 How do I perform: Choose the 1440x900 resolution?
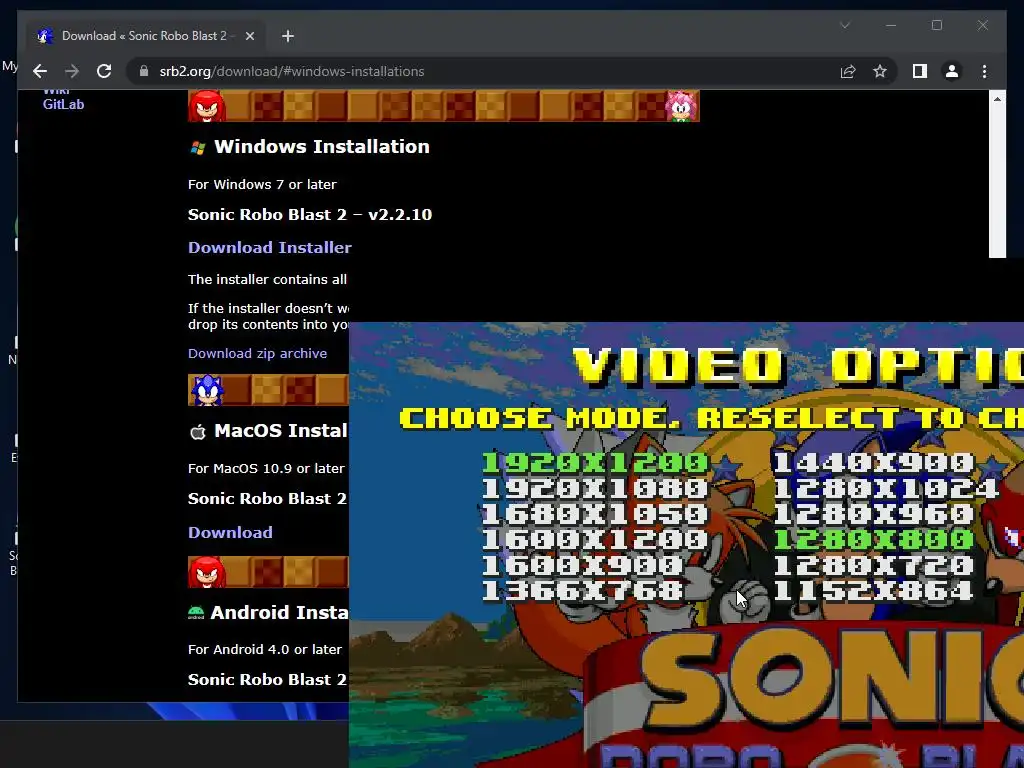coord(873,462)
